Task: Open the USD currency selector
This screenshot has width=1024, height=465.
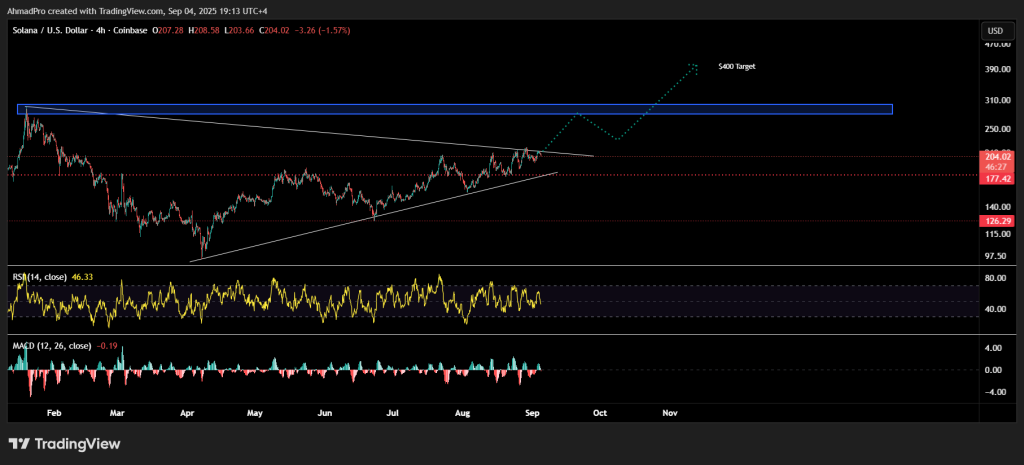Action: tap(994, 31)
